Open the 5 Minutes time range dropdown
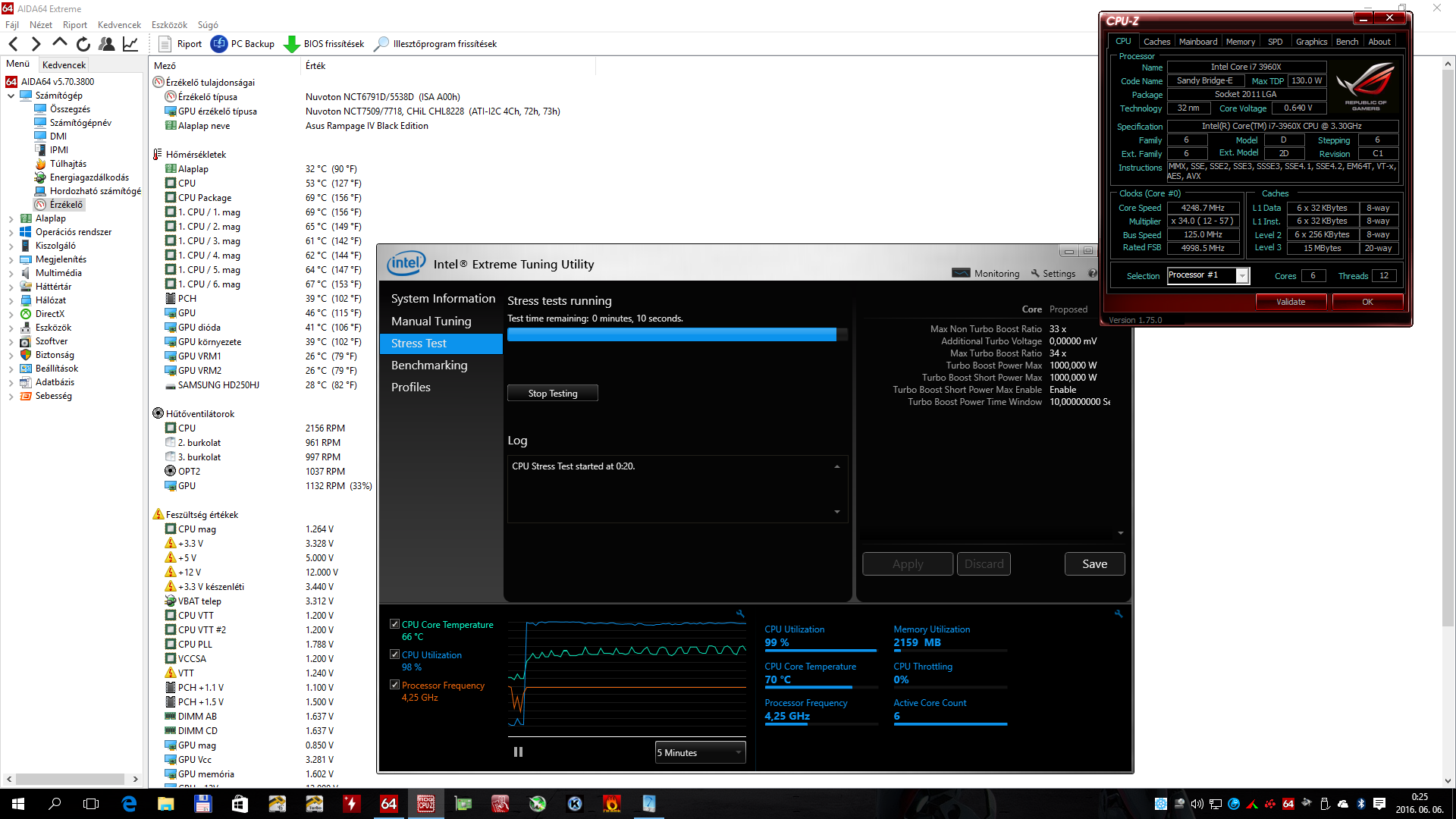This screenshot has width=1456, height=819. (x=700, y=752)
